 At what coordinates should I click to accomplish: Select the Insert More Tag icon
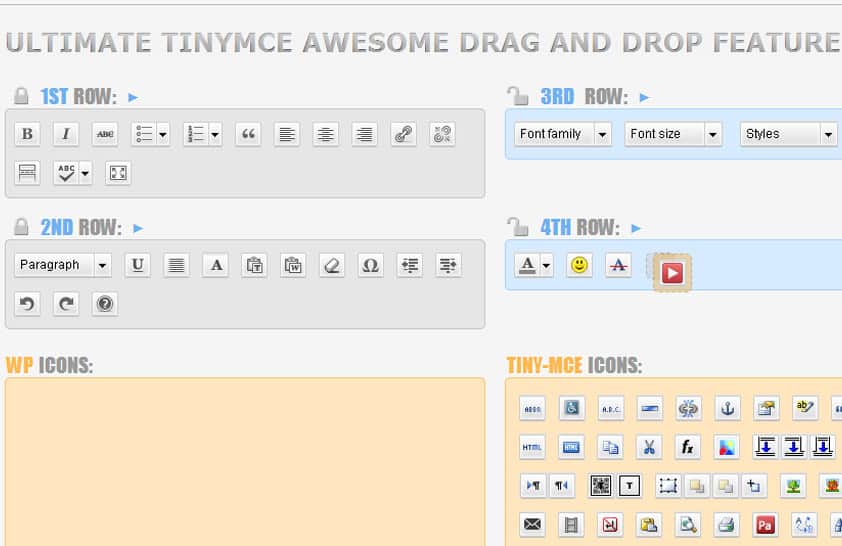tap(27, 173)
